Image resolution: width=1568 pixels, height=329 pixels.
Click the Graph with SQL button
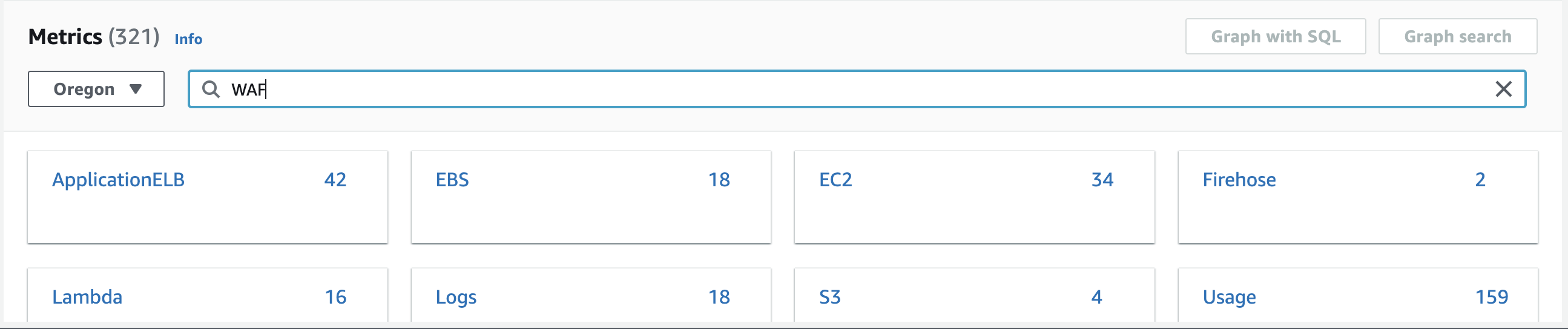1275,36
